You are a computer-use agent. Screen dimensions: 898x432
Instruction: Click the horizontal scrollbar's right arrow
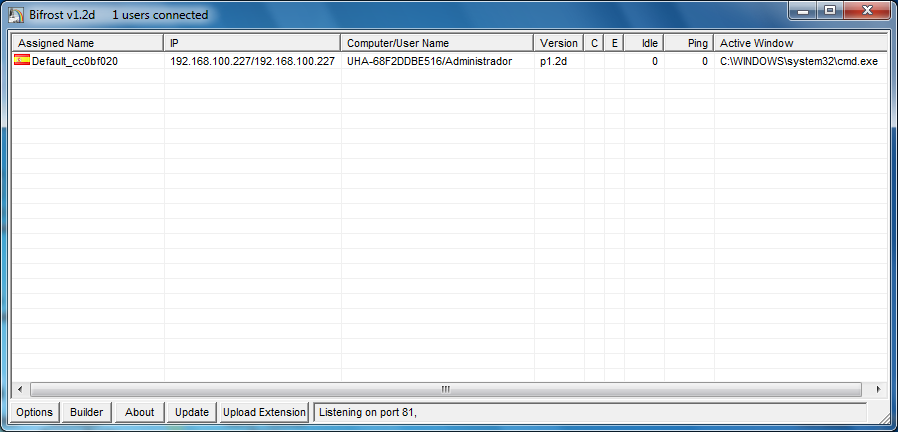tap(878, 389)
